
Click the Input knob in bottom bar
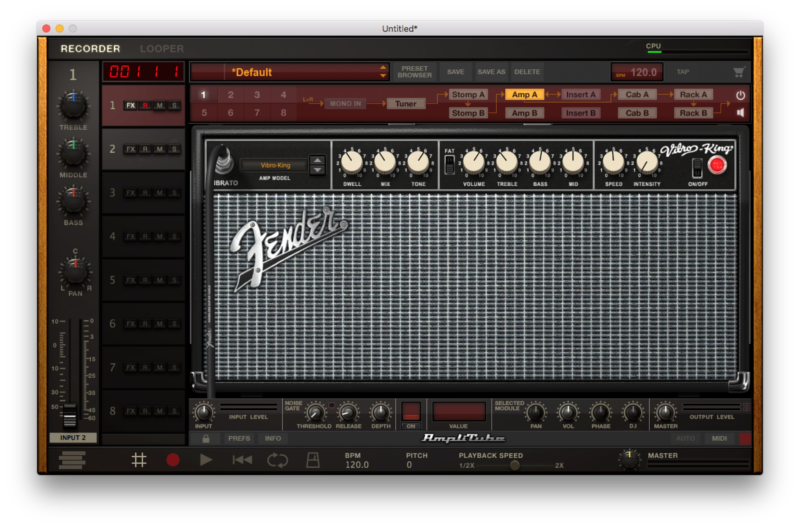(x=203, y=412)
